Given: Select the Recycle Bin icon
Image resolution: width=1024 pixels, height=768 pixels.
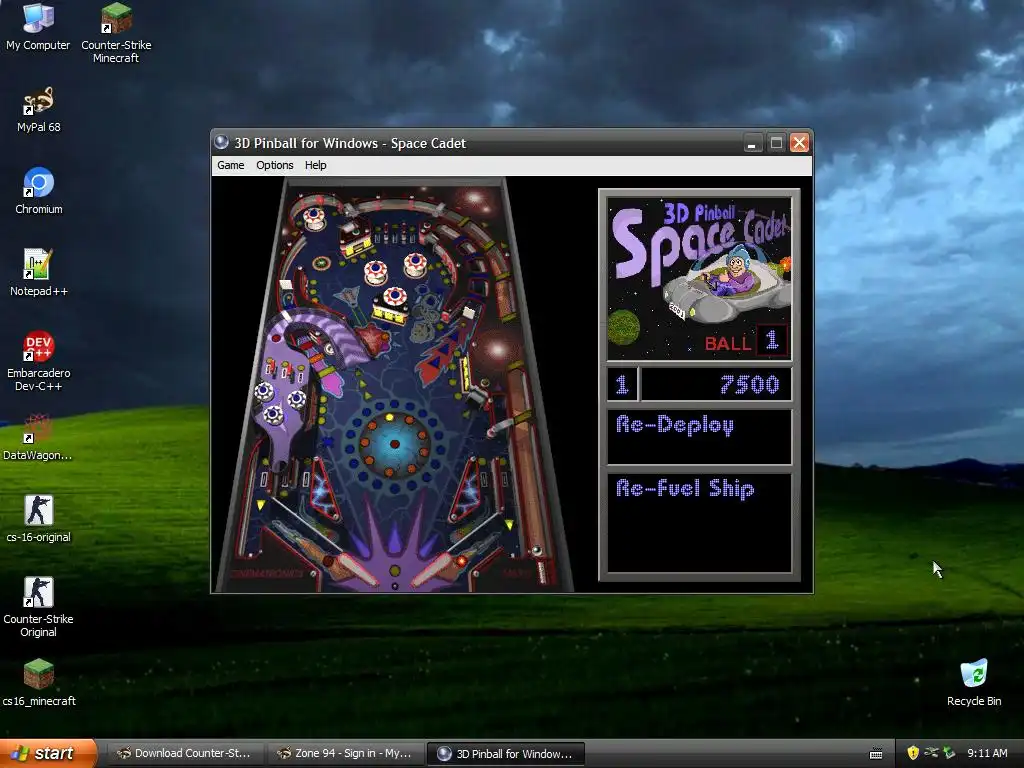Looking at the screenshot, I should click(x=974, y=683).
